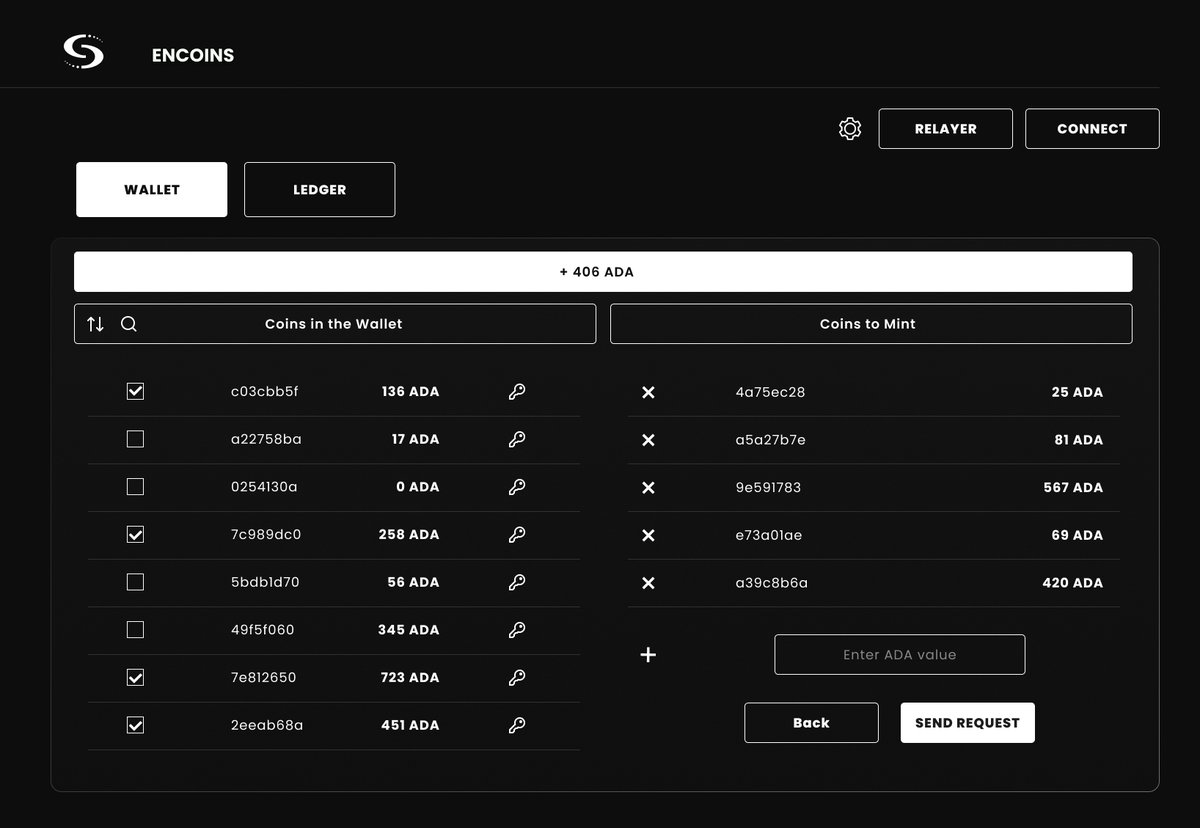1200x828 pixels.
Task: Click the ENCOINS title text
Action: pos(193,56)
